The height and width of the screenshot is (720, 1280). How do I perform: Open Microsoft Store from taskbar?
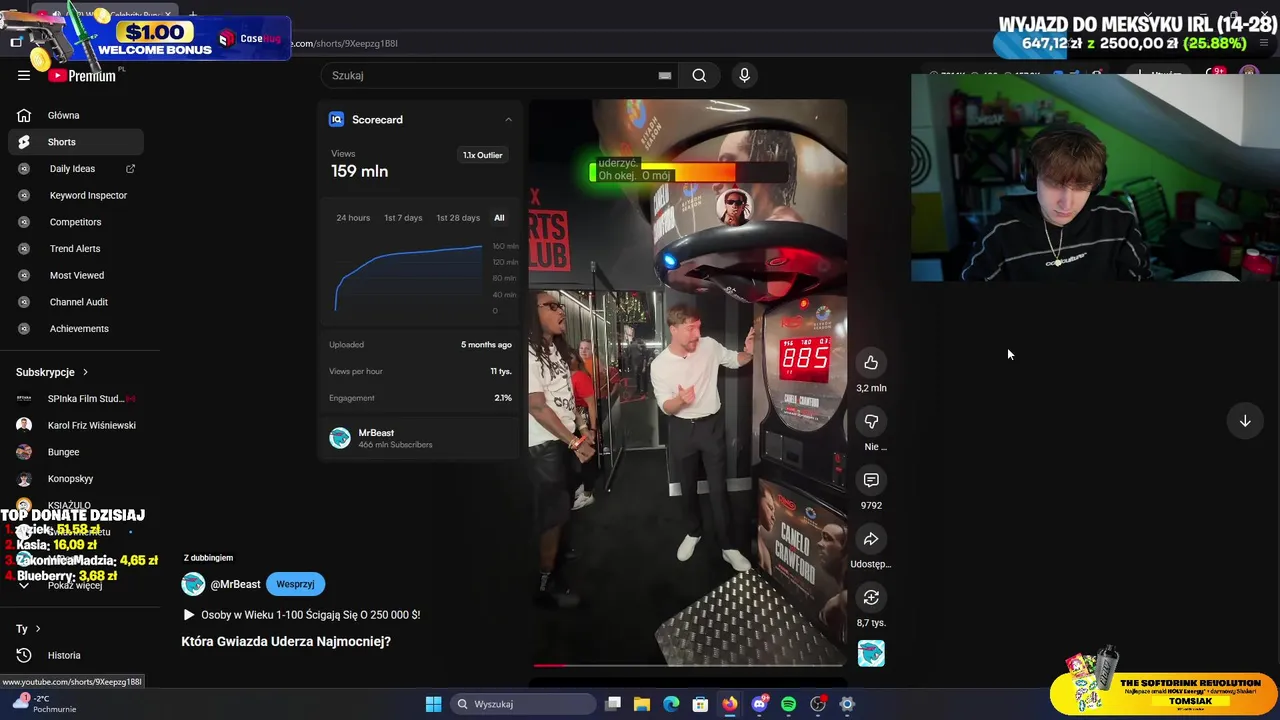(701, 704)
